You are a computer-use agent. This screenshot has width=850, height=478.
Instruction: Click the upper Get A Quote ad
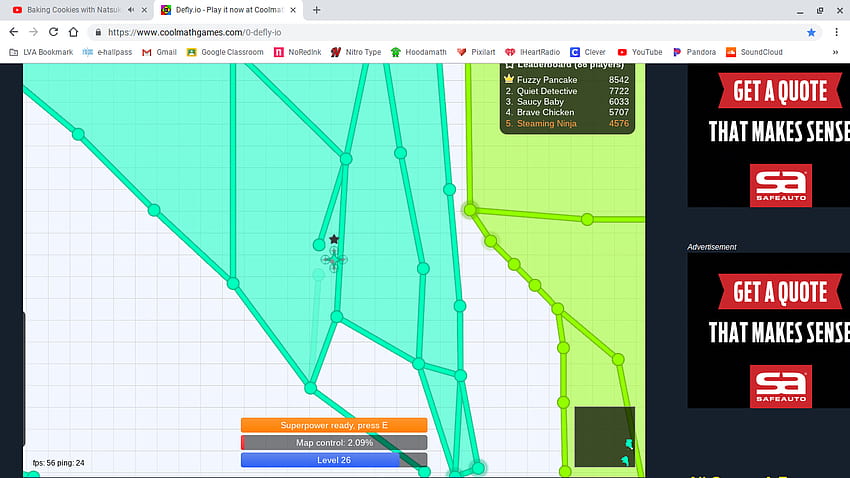[x=769, y=135]
